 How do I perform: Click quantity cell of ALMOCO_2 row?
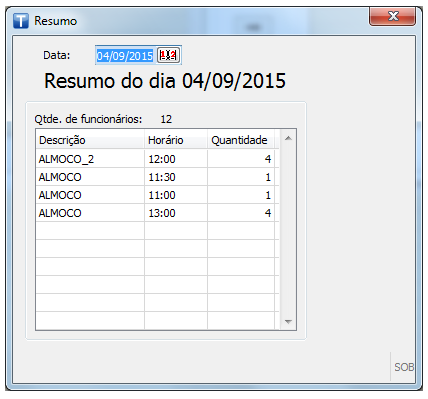tap(241, 159)
